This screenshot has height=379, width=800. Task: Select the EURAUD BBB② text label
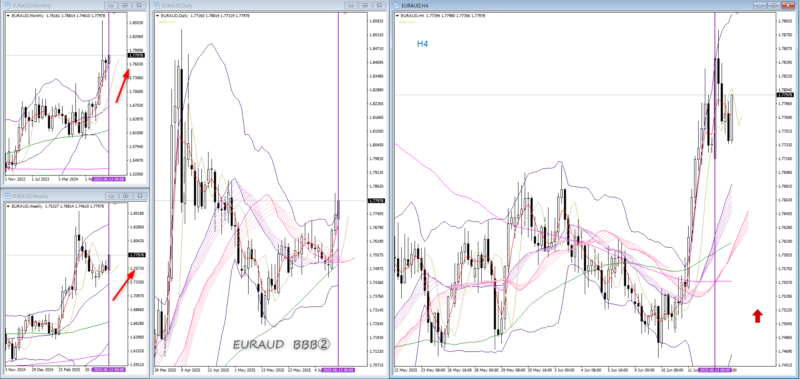tap(282, 345)
